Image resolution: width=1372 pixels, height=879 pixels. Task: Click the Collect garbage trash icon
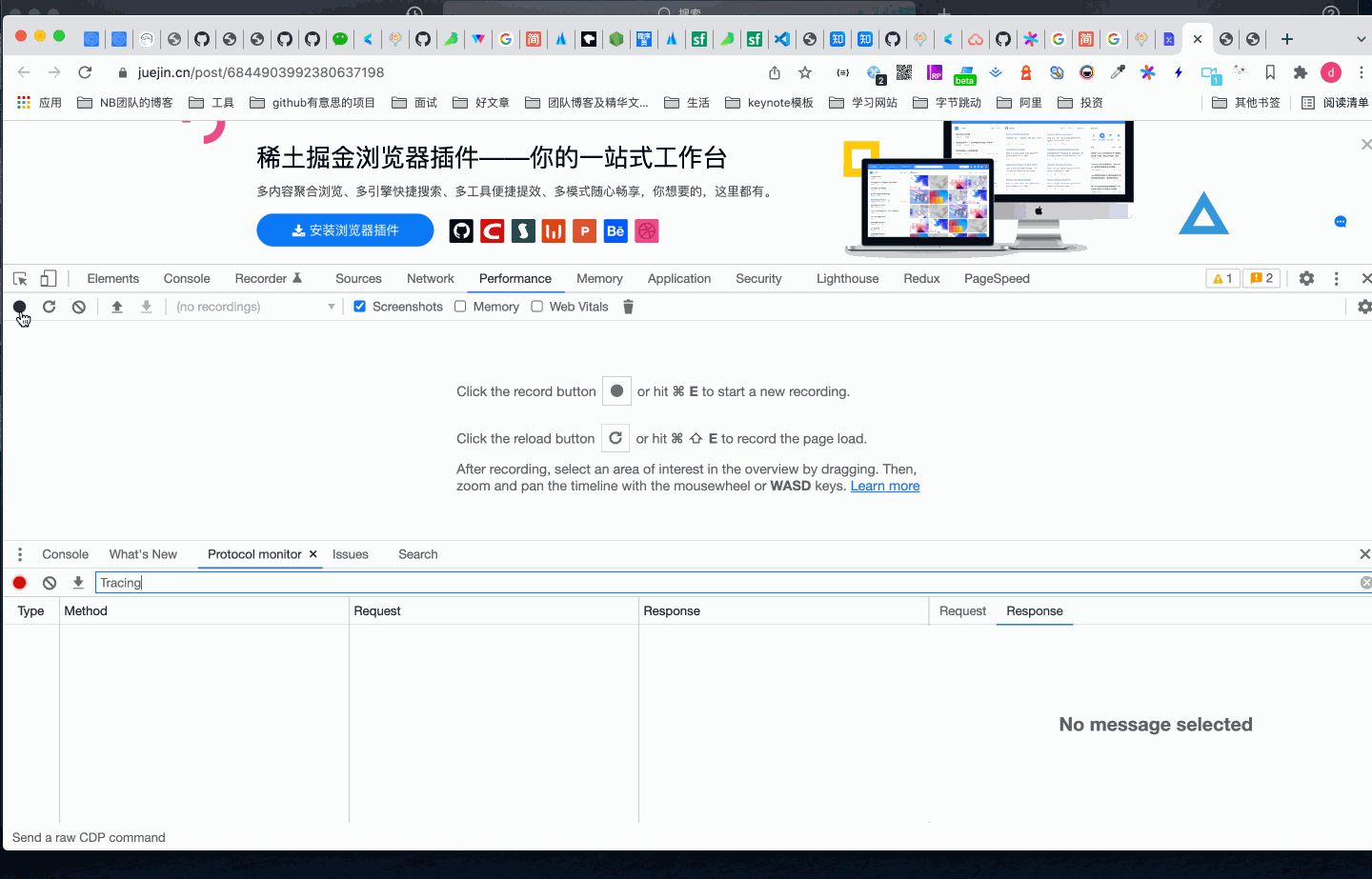point(628,307)
